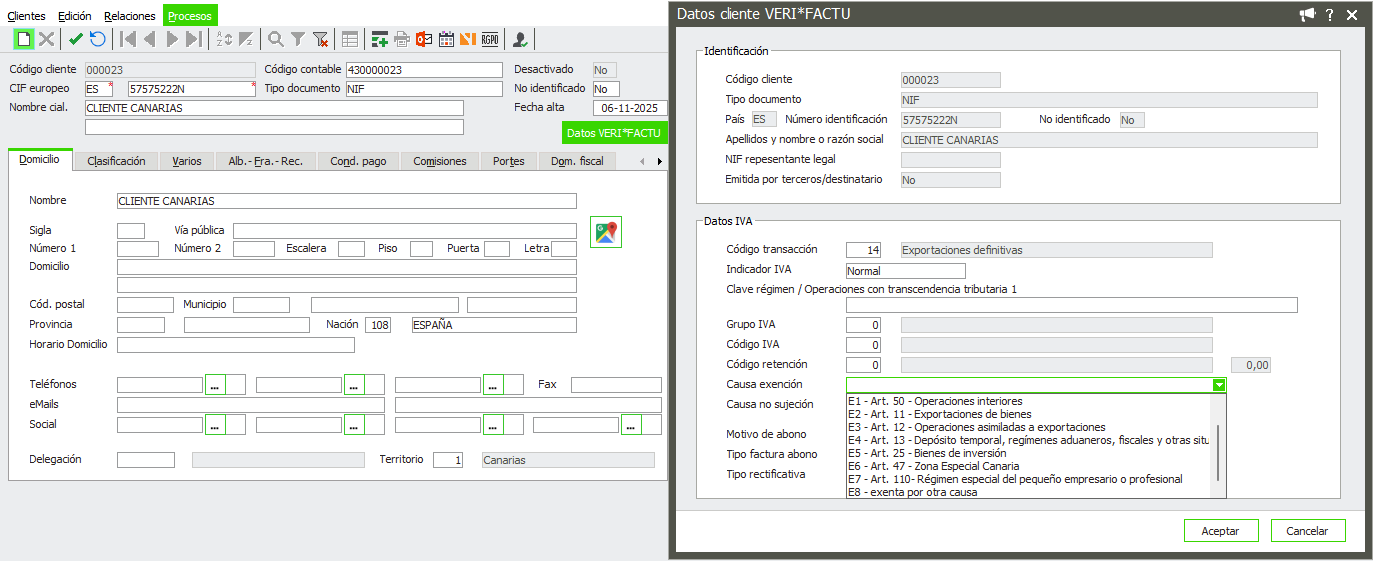Open the search magnifier tool
Image resolution: width=1373 pixels, height=561 pixels.
[x=275, y=39]
